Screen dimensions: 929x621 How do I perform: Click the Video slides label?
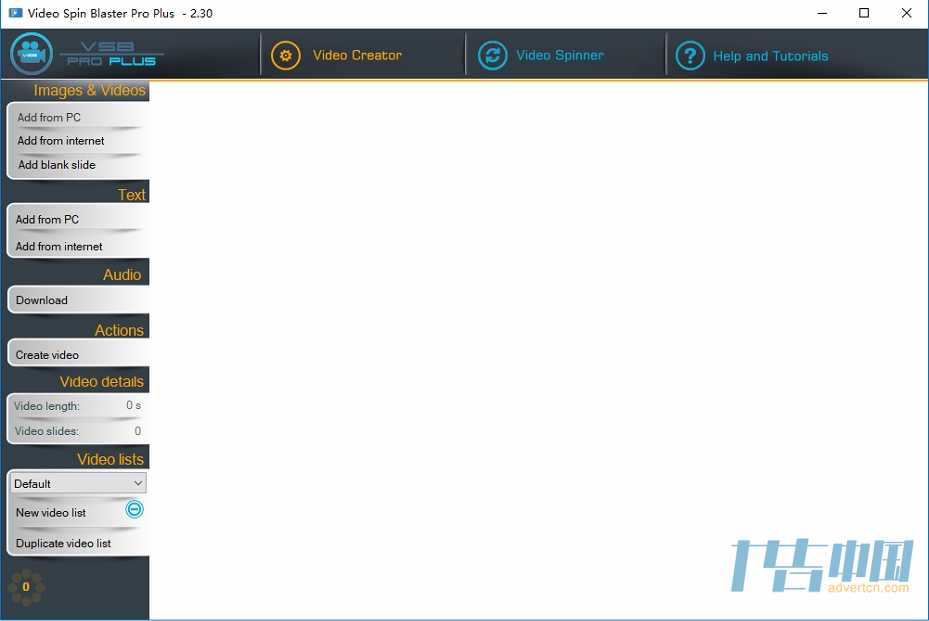(x=46, y=431)
